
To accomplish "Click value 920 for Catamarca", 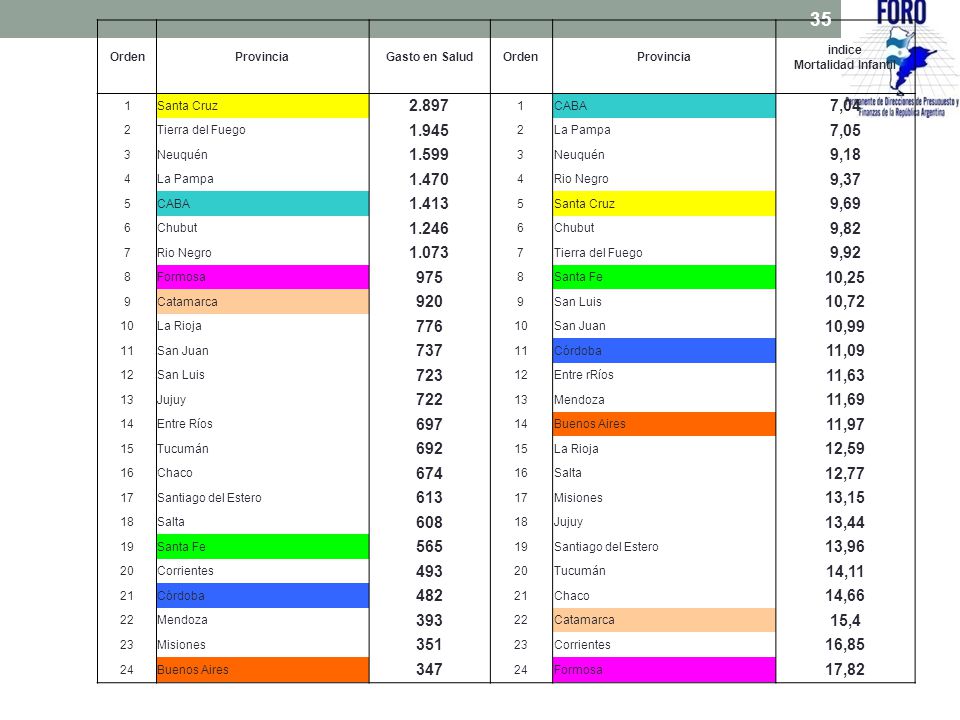I will tap(429, 301).
